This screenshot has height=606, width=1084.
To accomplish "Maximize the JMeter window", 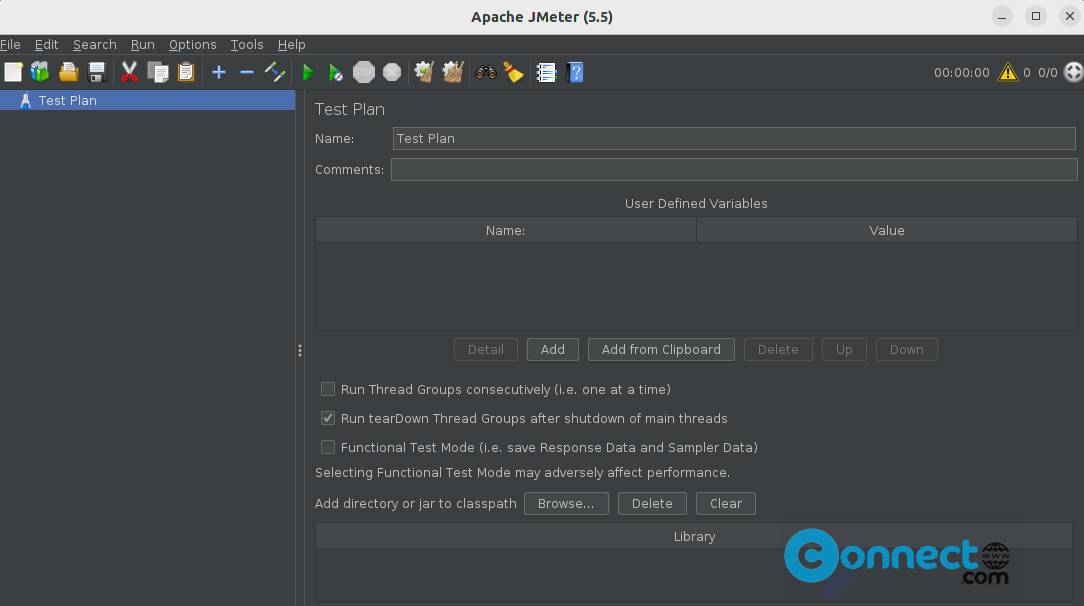I will point(1036,16).
